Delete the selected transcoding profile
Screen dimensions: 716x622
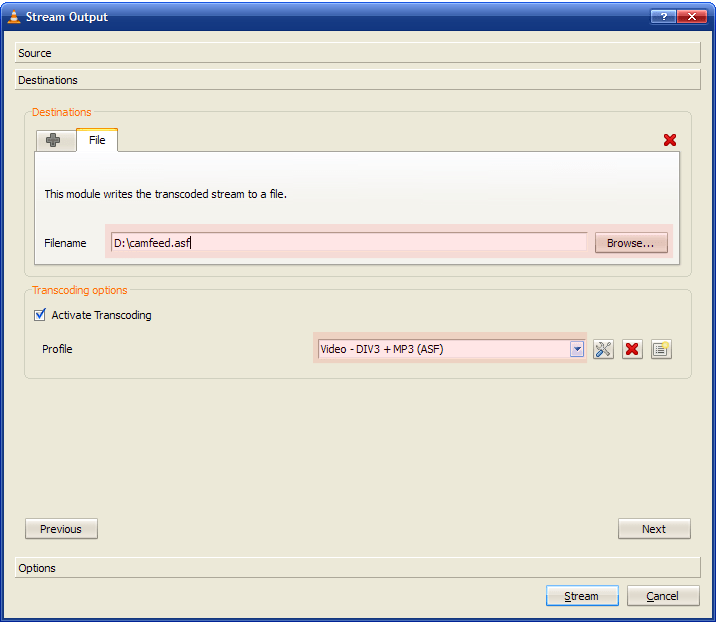632,349
